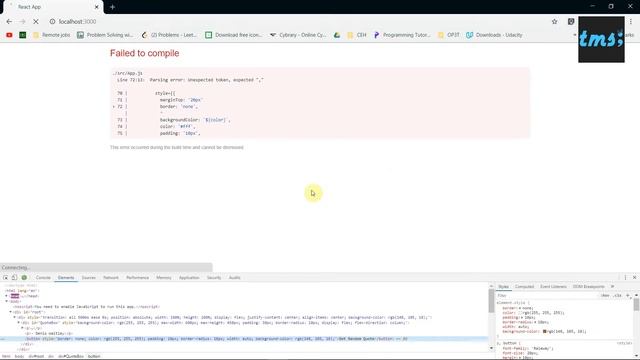Open the Application tab
Viewport: 640px width, 360px height.
coord(189,278)
